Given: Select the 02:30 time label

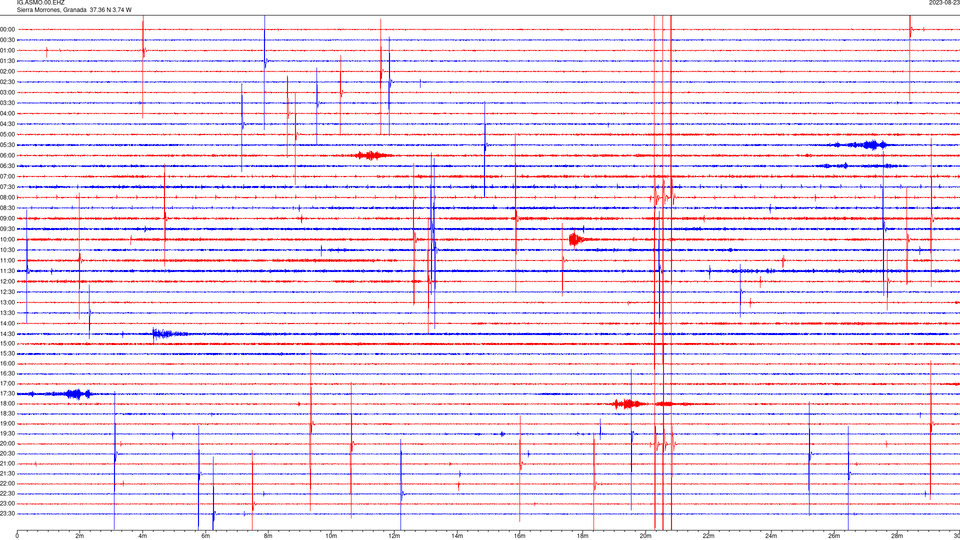Looking at the screenshot, I should [x=8, y=81].
